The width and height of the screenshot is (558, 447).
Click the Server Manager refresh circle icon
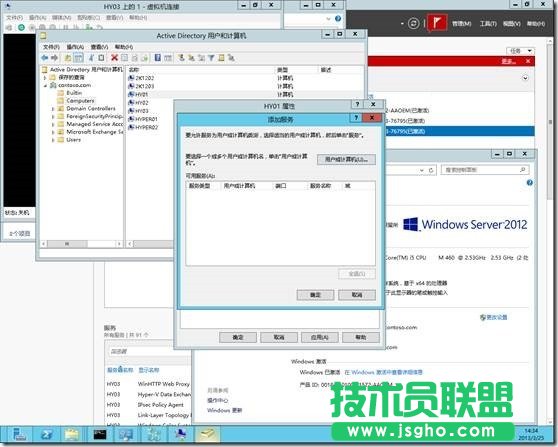(x=413, y=23)
